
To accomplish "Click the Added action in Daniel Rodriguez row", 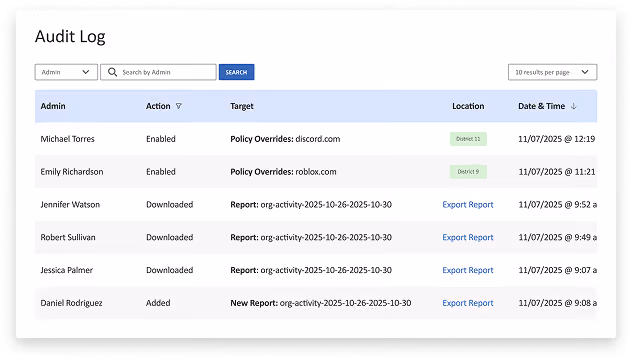I will point(158,303).
